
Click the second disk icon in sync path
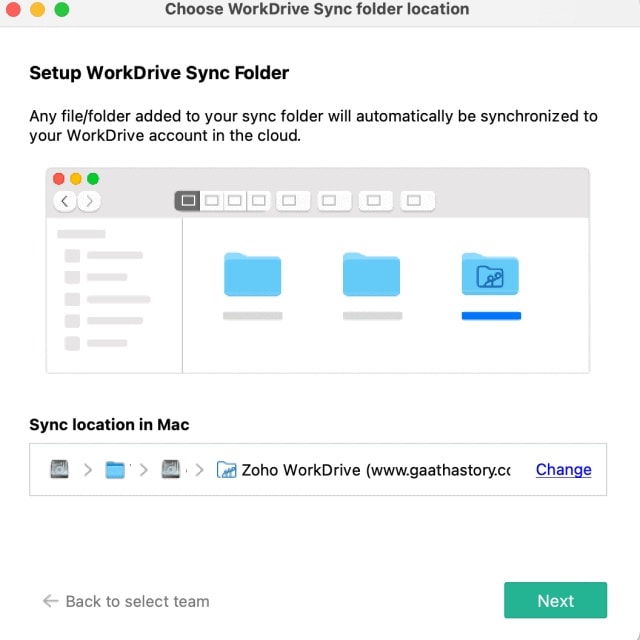[x=171, y=469]
